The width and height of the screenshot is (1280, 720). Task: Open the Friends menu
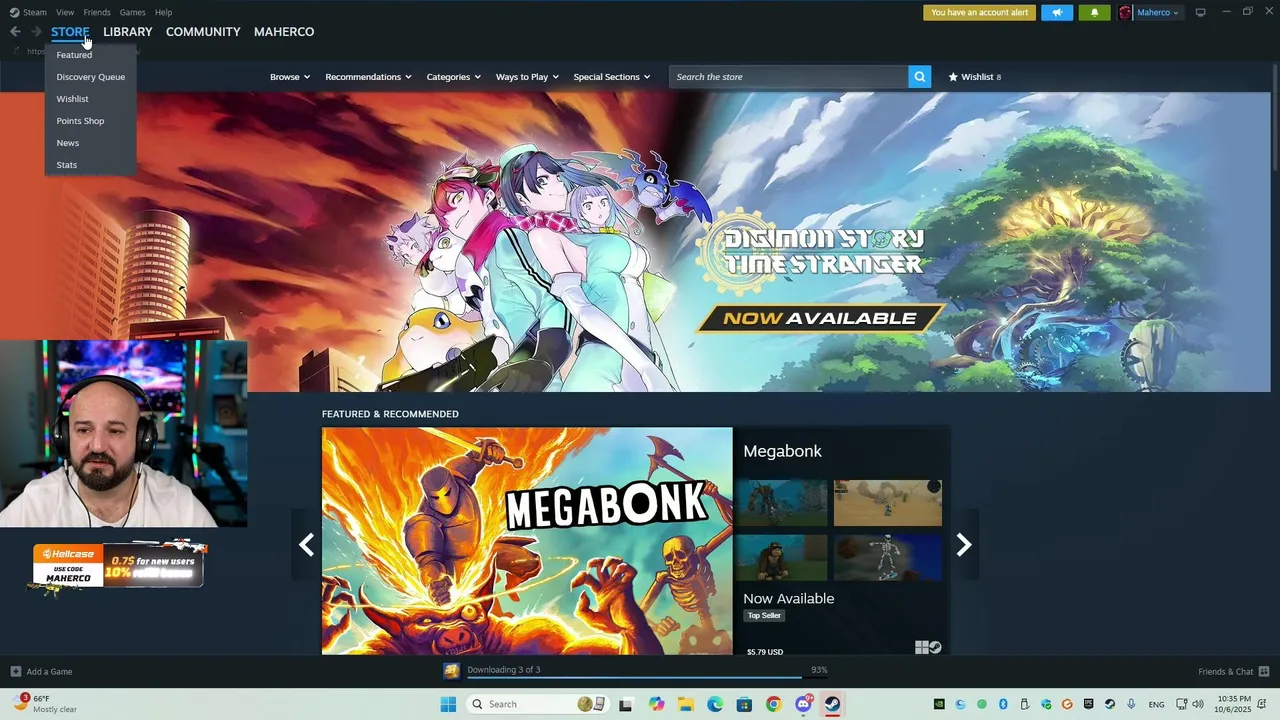point(97,12)
